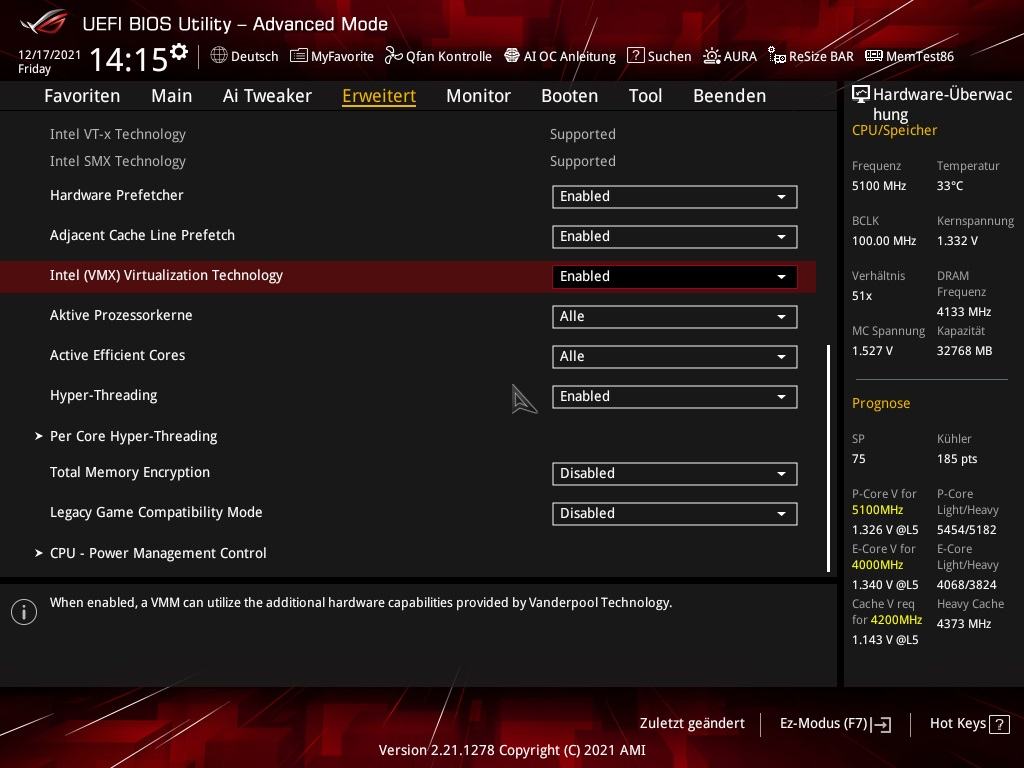Image resolution: width=1024 pixels, height=768 pixels.
Task: Click the Deutsch language label
Action: click(255, 56)
